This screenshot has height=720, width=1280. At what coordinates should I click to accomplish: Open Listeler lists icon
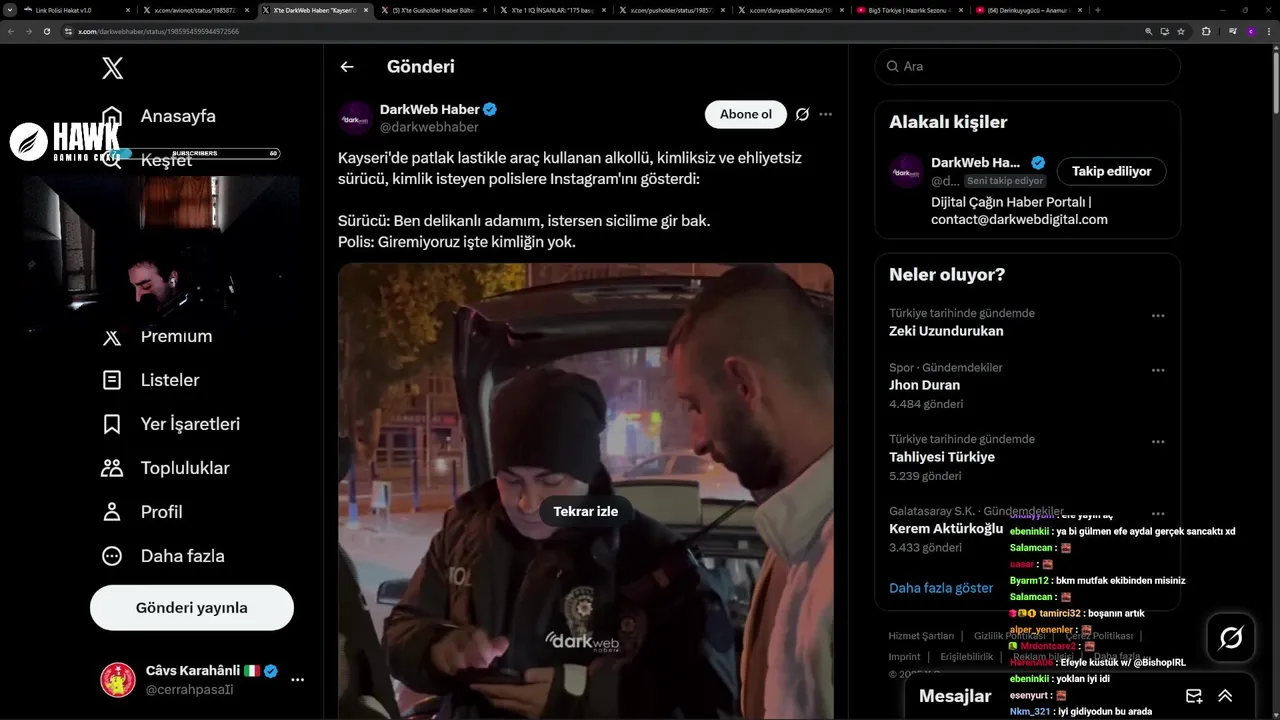pyautogui.click(x=113, y=380)
